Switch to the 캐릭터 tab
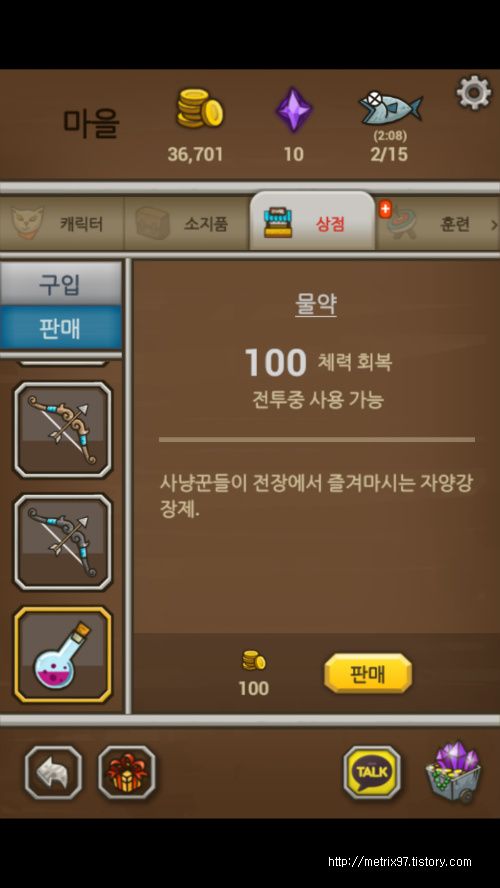Screen dimensions: 500x888 (x=62, y=224)
